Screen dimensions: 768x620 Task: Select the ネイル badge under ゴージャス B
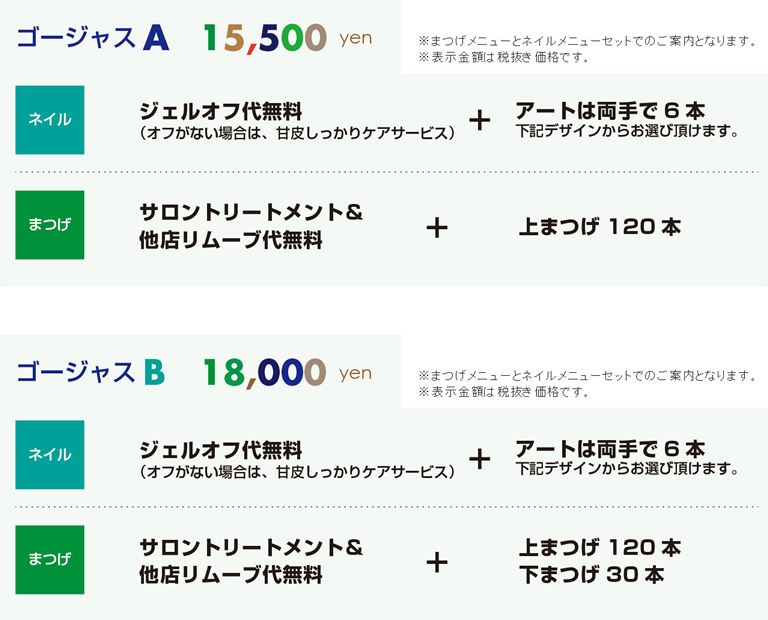click(x=50, y=455)
